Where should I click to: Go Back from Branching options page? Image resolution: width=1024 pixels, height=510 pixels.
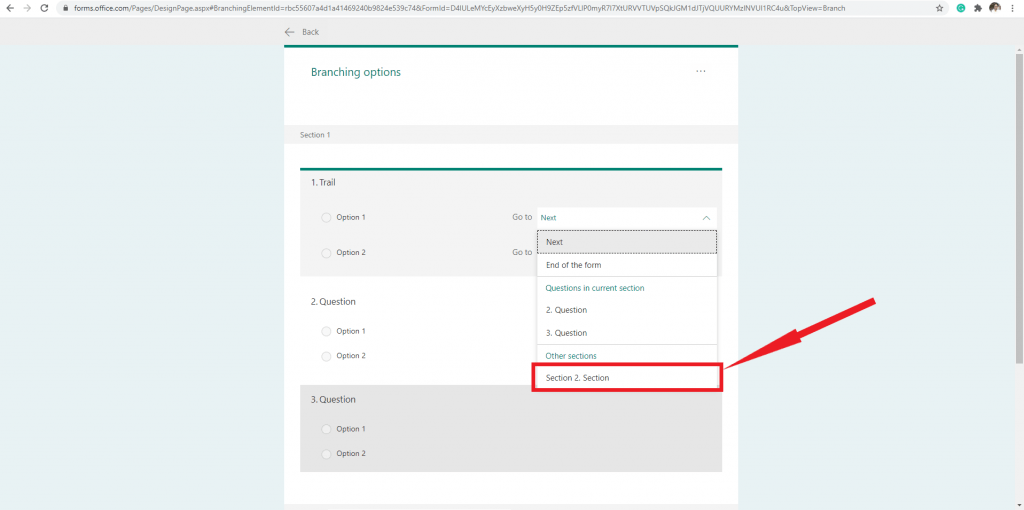click(x=302, y=32)
